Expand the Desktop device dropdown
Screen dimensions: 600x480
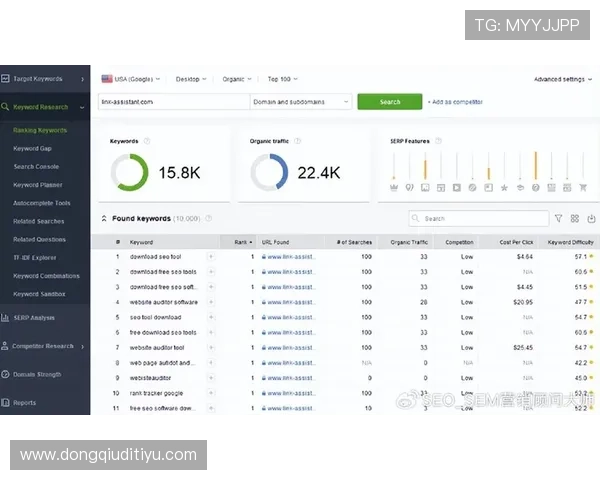[190, 78]
